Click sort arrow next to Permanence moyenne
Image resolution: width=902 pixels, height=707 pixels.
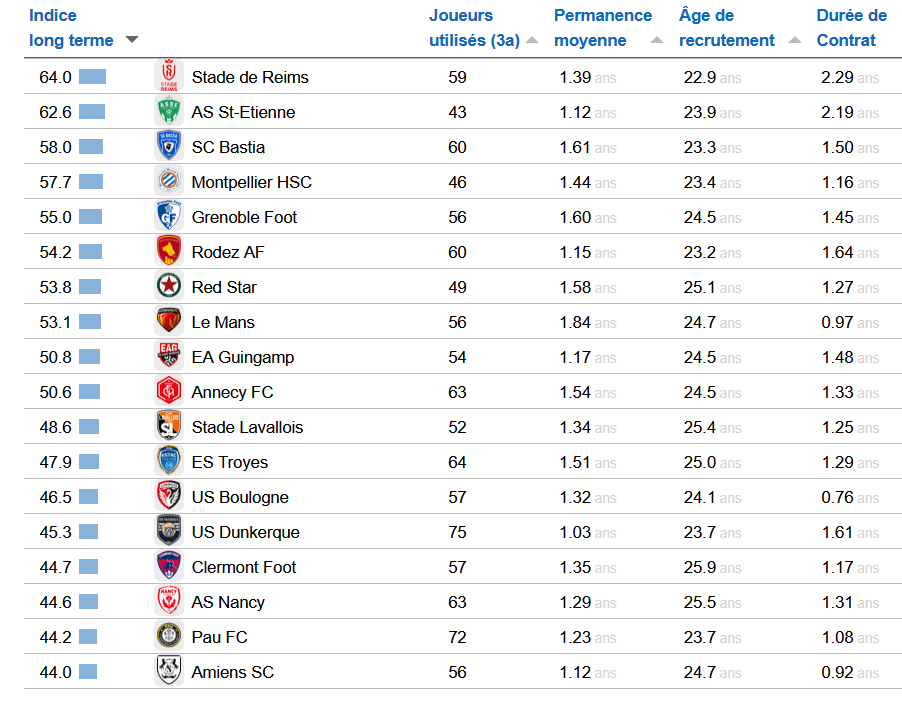click(656, 41)
